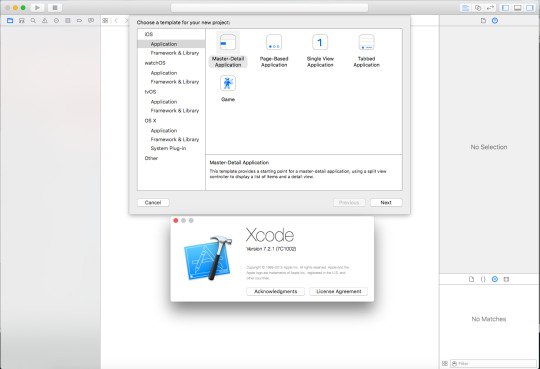This screenshot has height=369, width=540.
Task: Select Single View Application template
Action: point(320,50)
